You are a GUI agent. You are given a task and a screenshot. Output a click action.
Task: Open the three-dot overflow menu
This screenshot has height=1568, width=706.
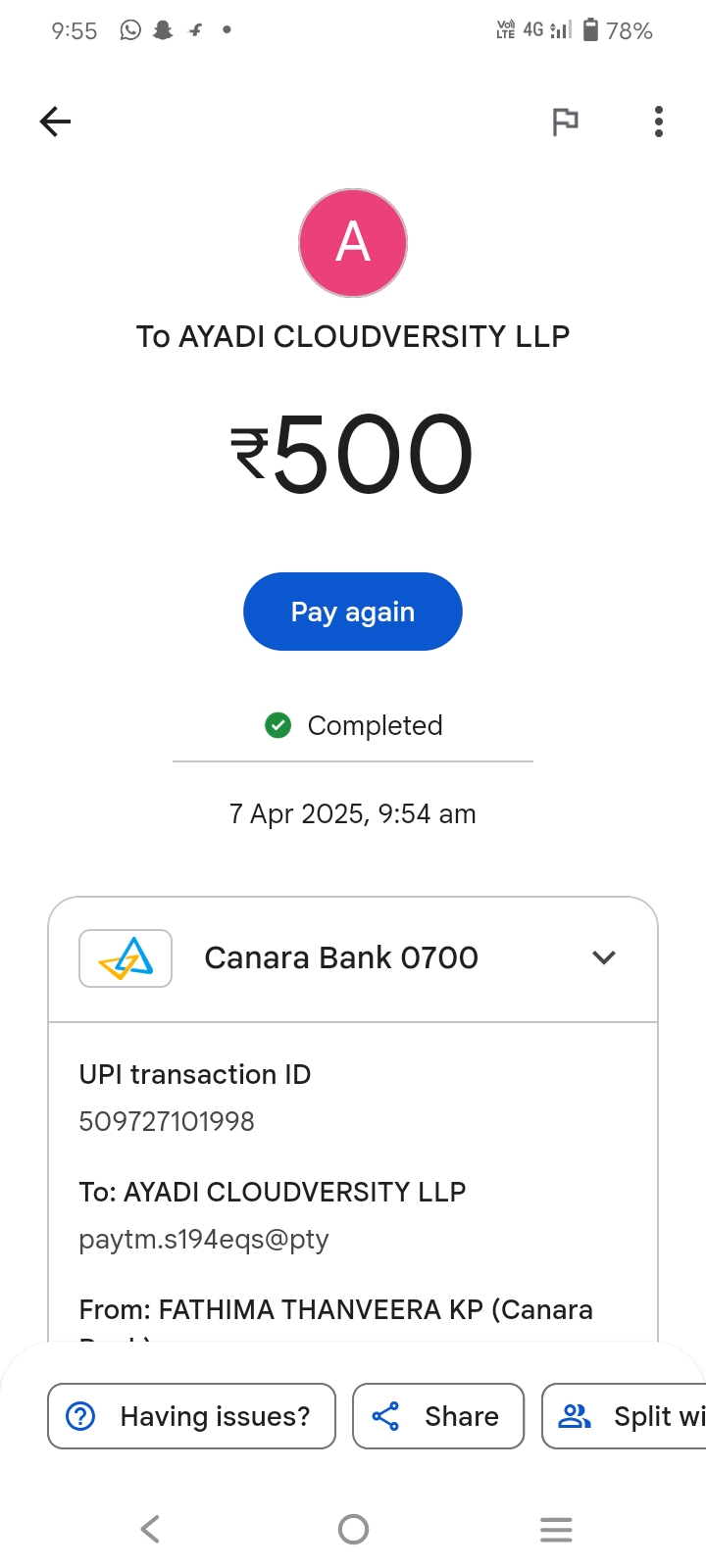(659, 122)
